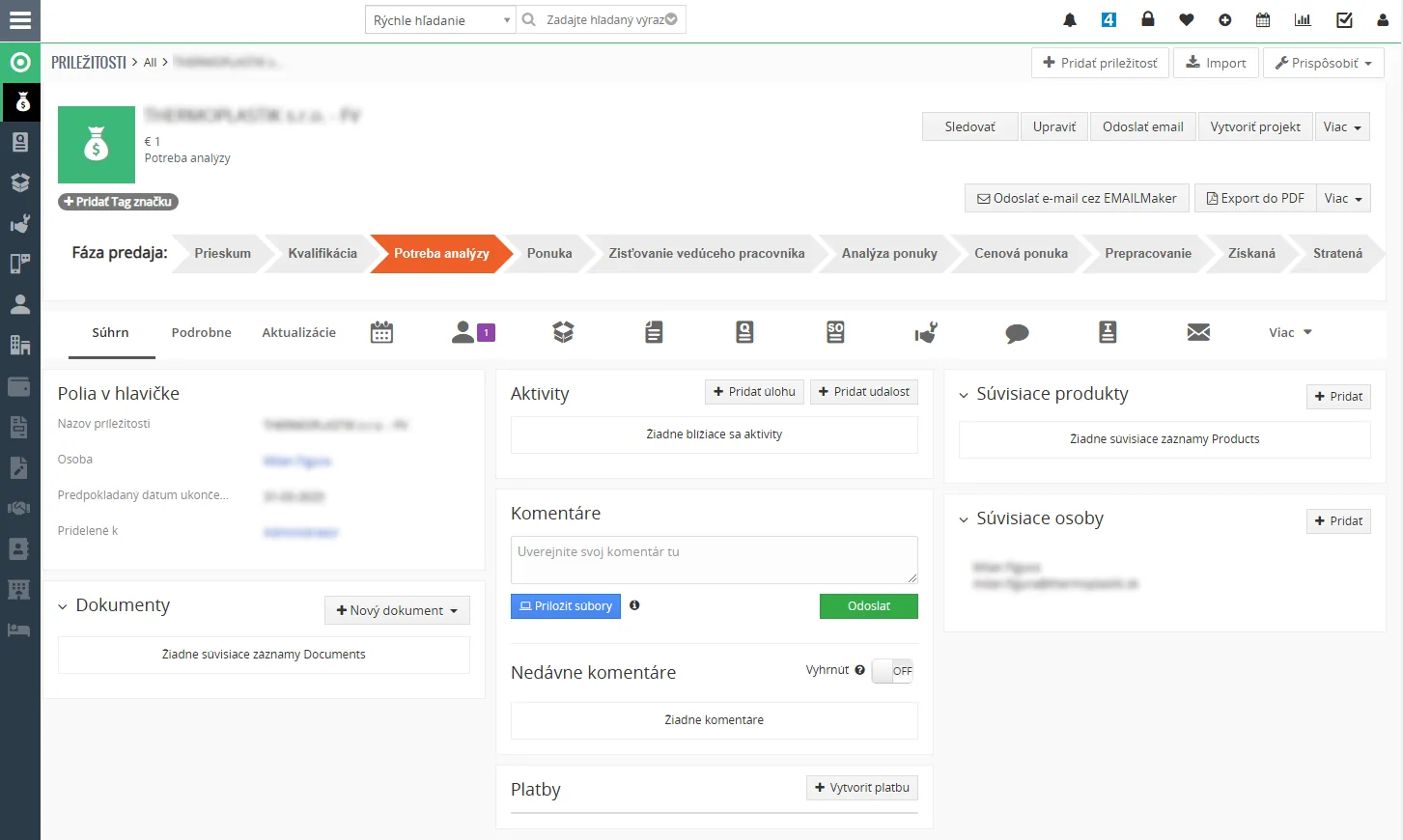
Task: Open the notifications bell icon
Action: click(1070, 20)
